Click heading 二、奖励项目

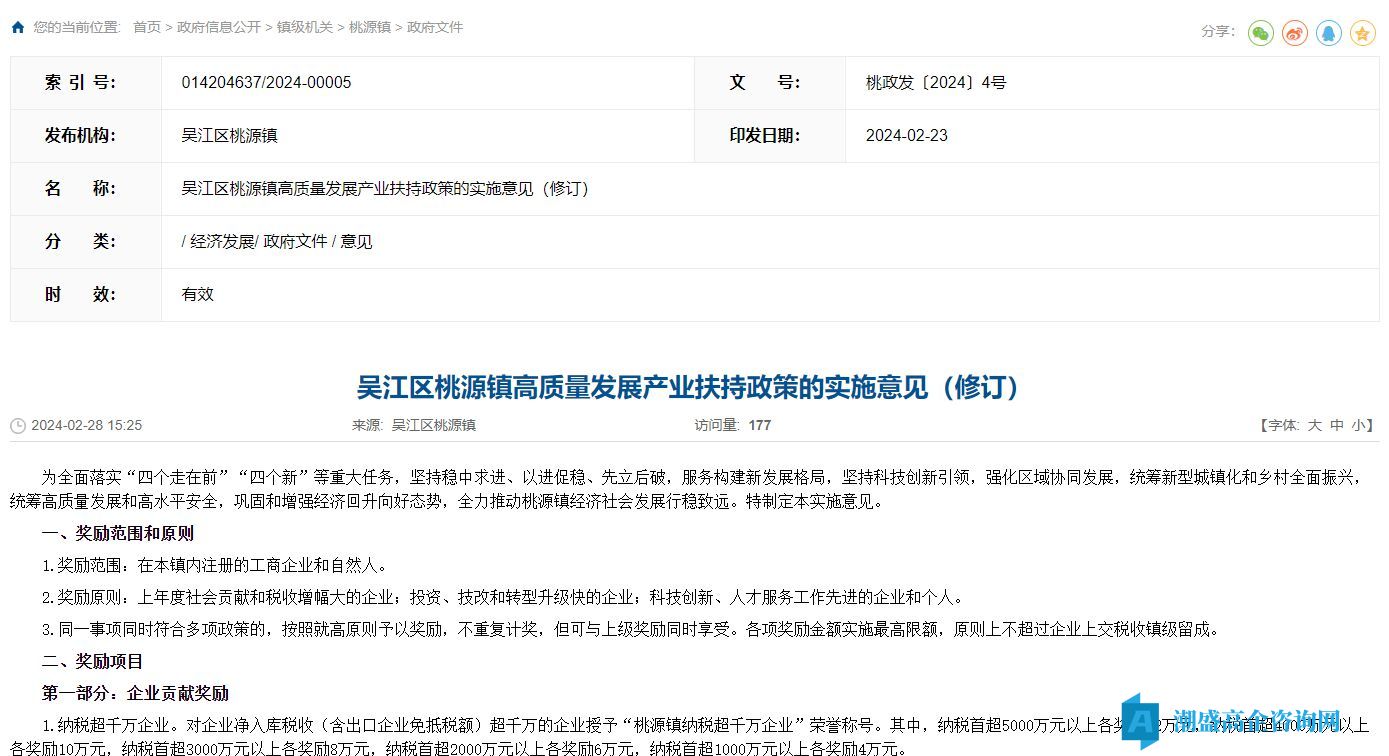click(x=93, y=662)
